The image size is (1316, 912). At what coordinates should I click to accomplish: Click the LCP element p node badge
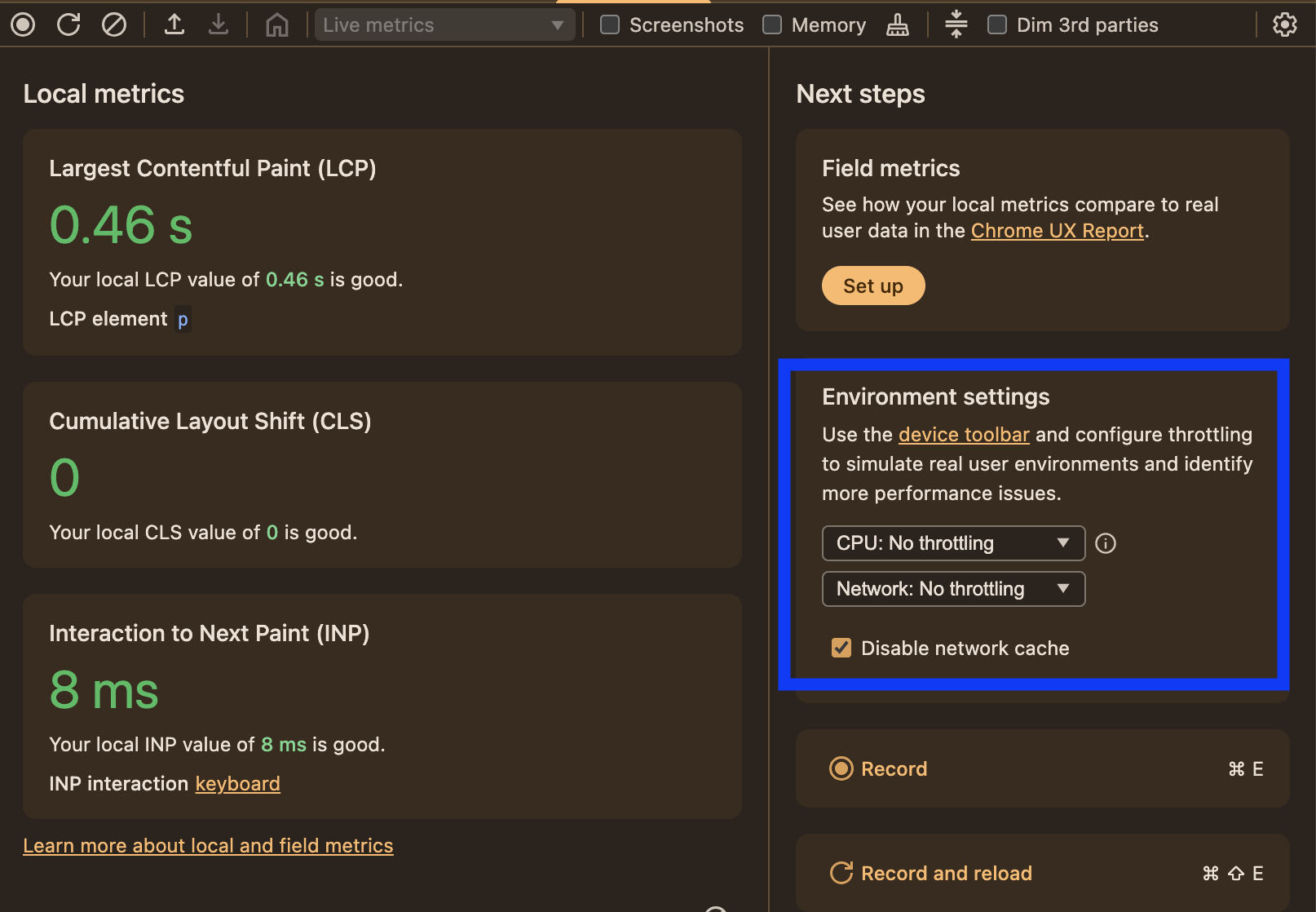pos(183,319)
